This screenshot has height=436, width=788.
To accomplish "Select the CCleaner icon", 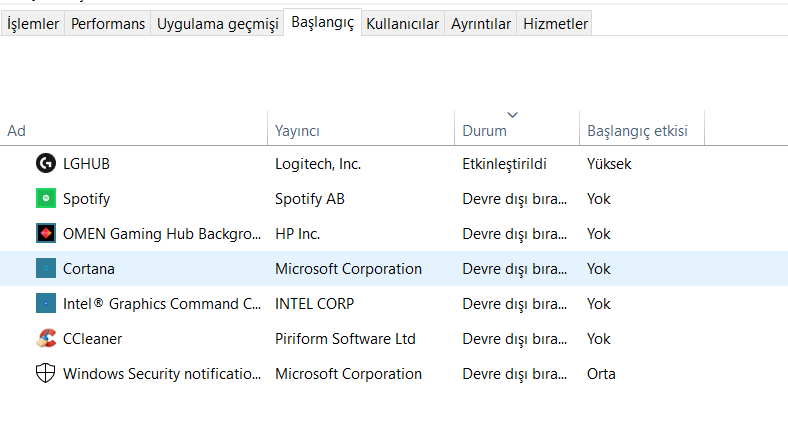I will [x=45, y=338].
